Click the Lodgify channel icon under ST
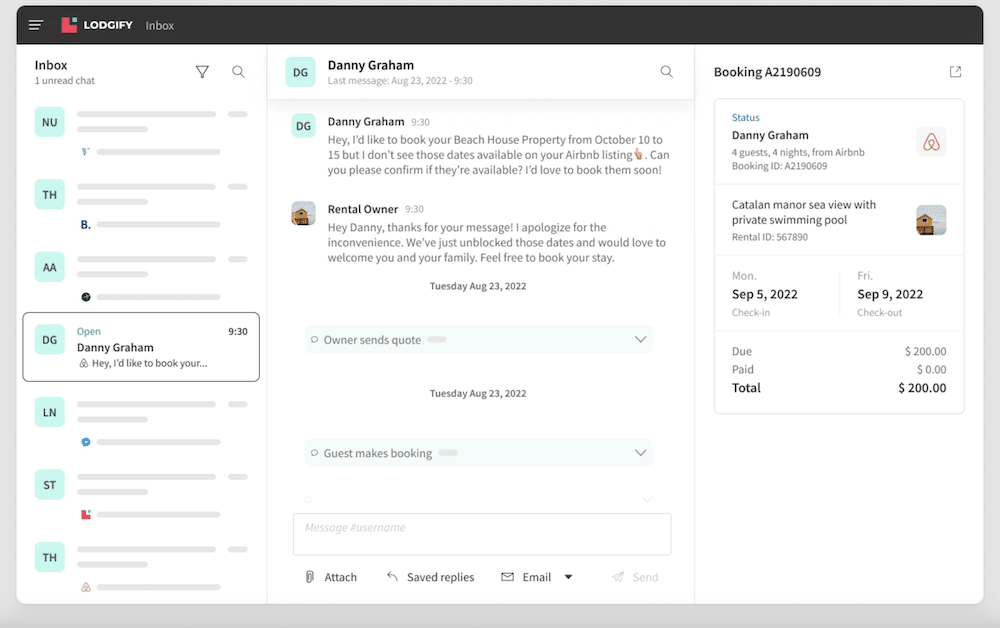The image size is (1000, 628). pos(85,515)
